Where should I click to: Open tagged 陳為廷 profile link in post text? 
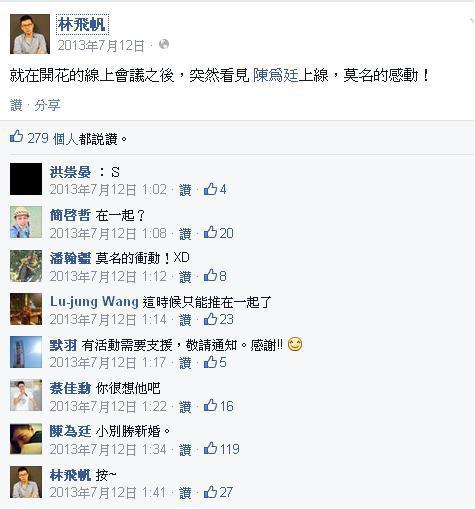coord(275,75)
